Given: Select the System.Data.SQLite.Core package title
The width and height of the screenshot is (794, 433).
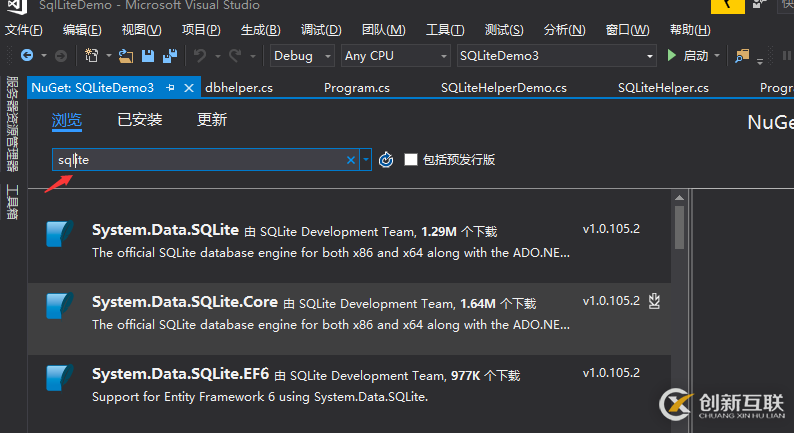Looking at the screenshot, I should (185, 302).
